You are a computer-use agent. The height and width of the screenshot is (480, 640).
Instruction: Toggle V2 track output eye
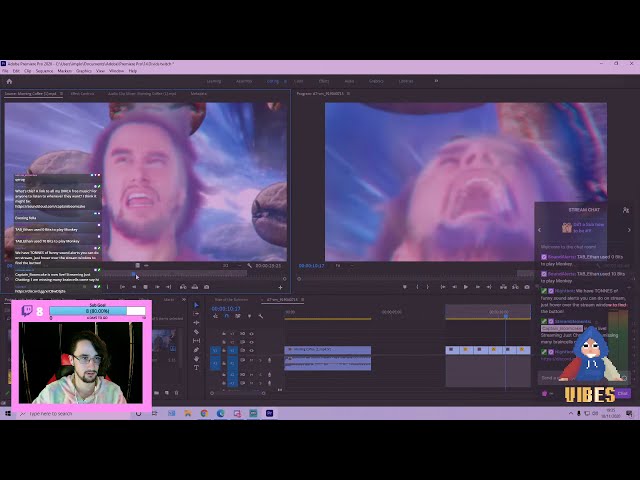point(251,342)
